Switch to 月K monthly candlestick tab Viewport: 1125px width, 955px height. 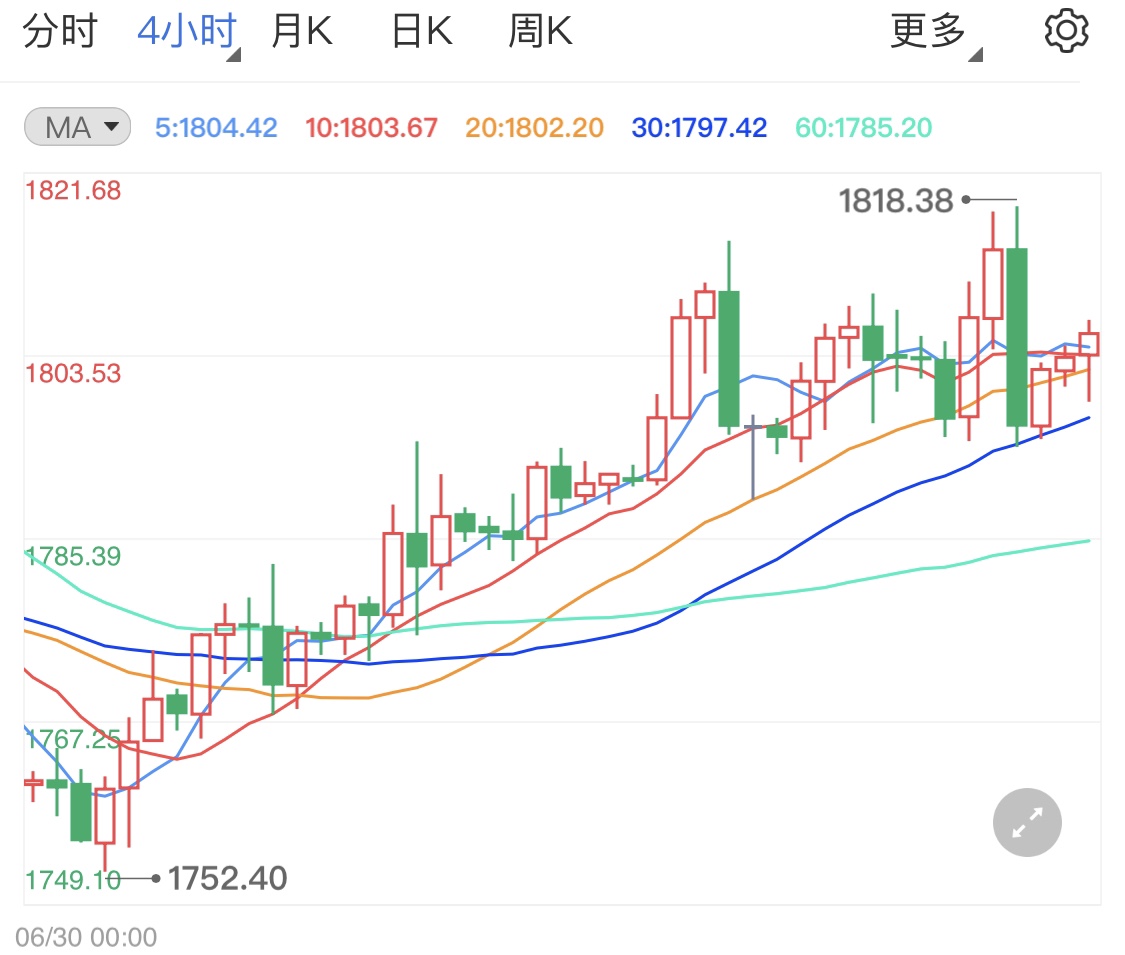(301, 32)
